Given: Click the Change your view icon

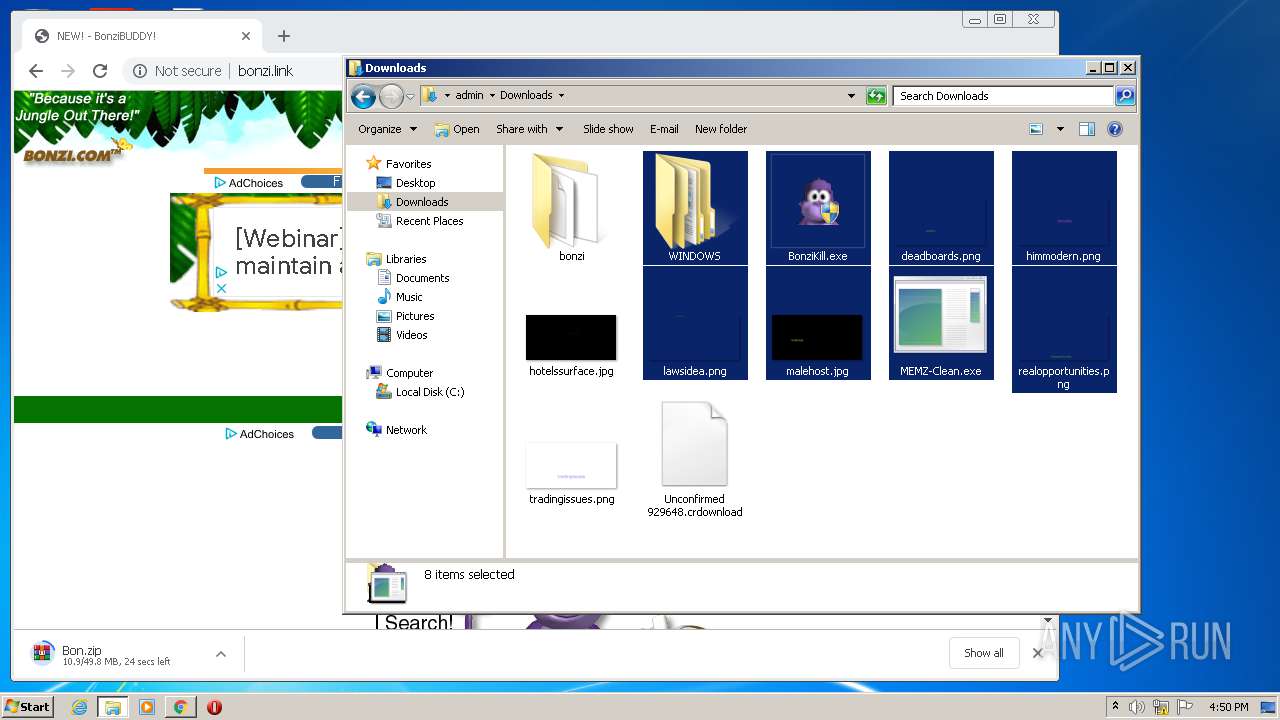Looking at the screenshot, I should point(1036,129).
